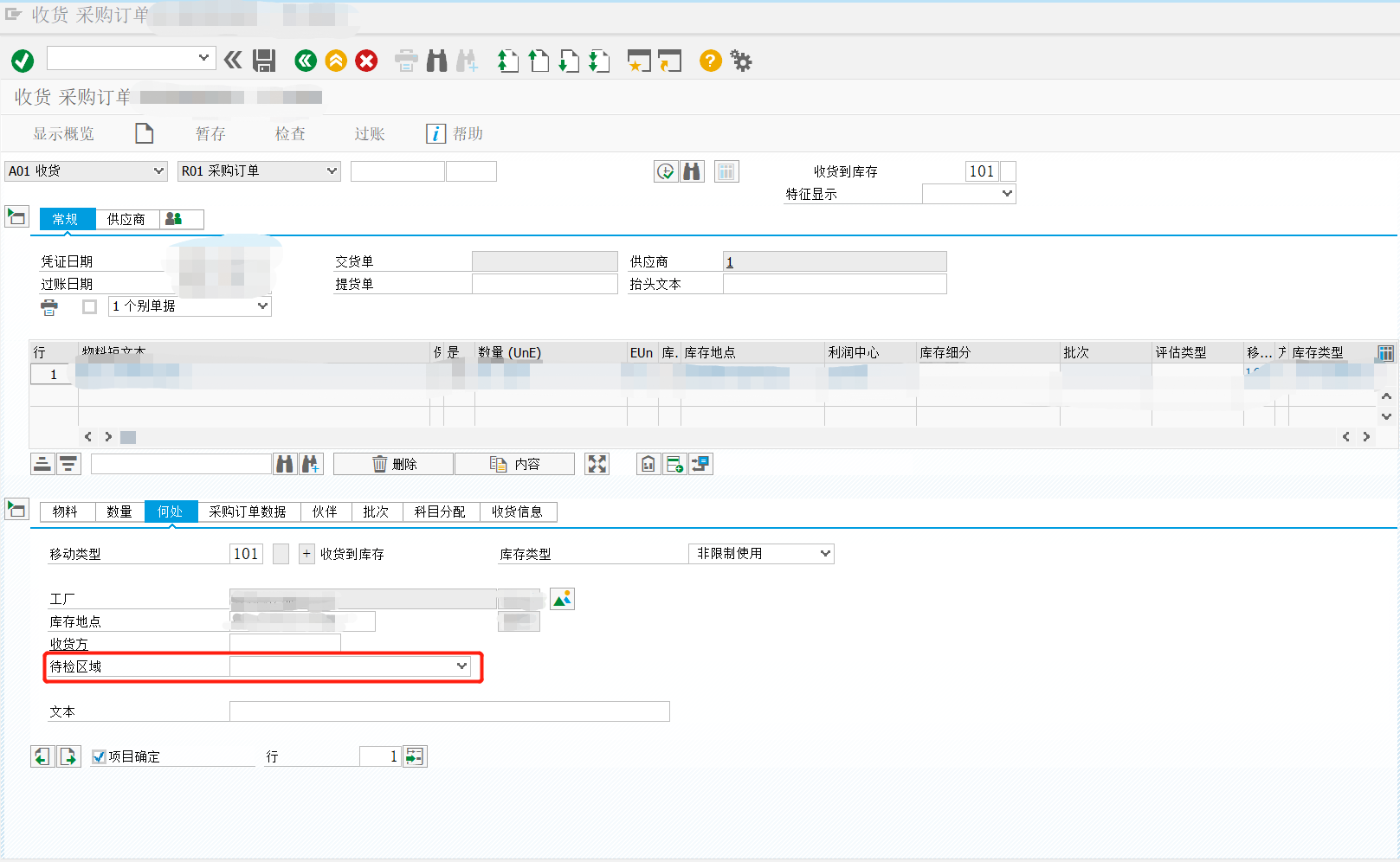Click the 检查 button to check document
The height and width of the screenshot is (862, 1400).
tap(290, 133)
